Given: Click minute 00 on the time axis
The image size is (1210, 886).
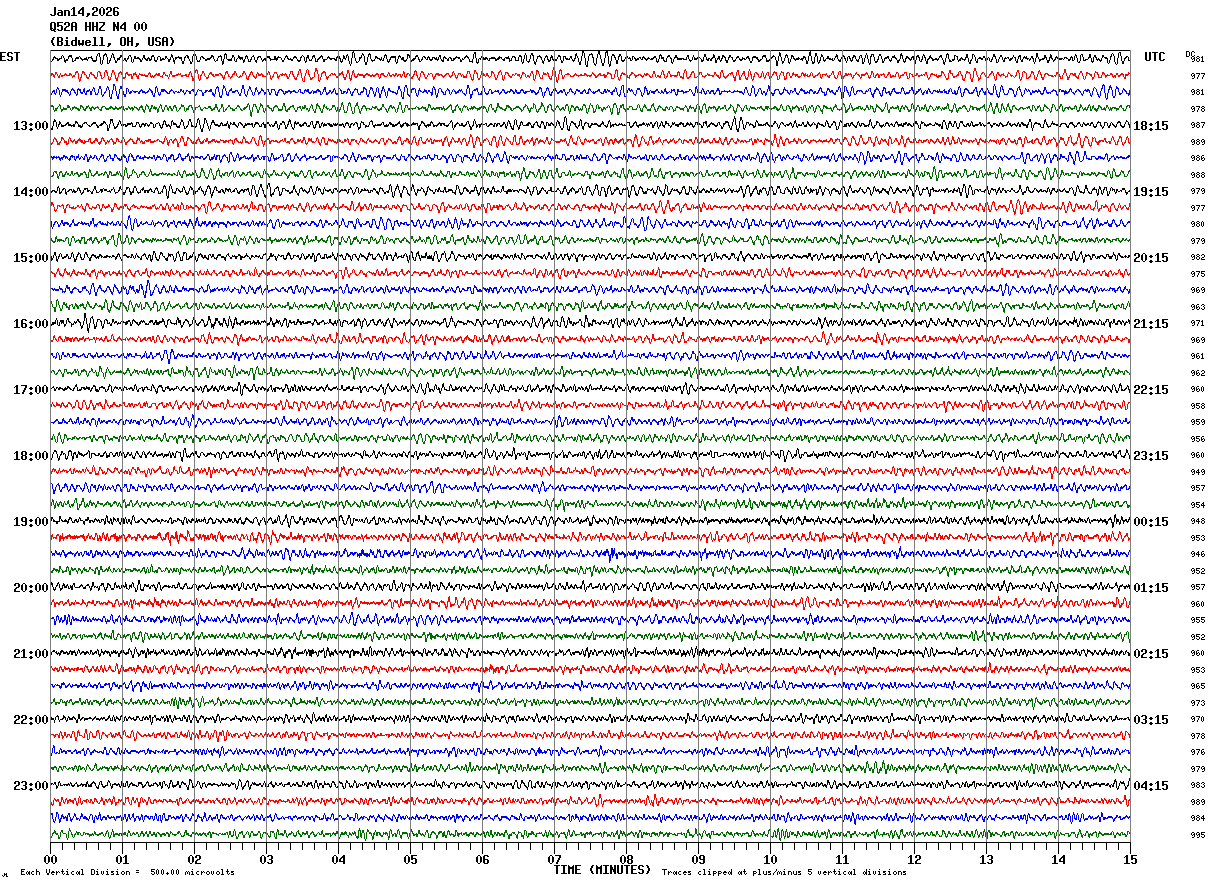Looking at the screenshot, I should click(x=50, y=859).
